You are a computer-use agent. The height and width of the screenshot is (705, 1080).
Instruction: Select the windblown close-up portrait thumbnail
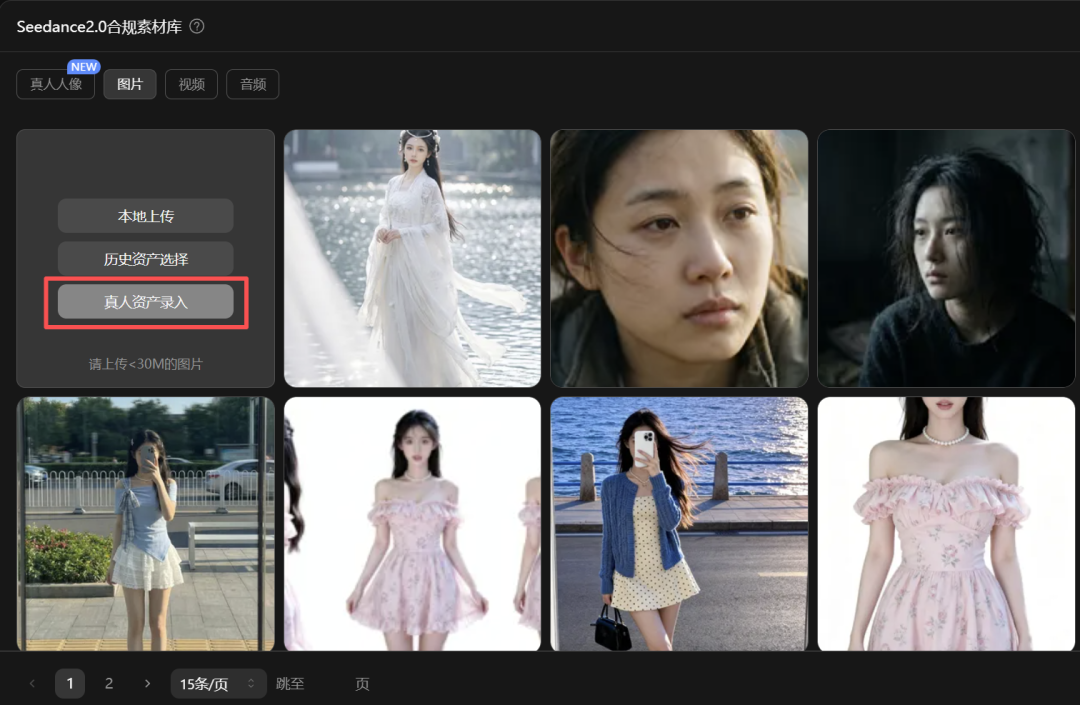pos(679,258)
